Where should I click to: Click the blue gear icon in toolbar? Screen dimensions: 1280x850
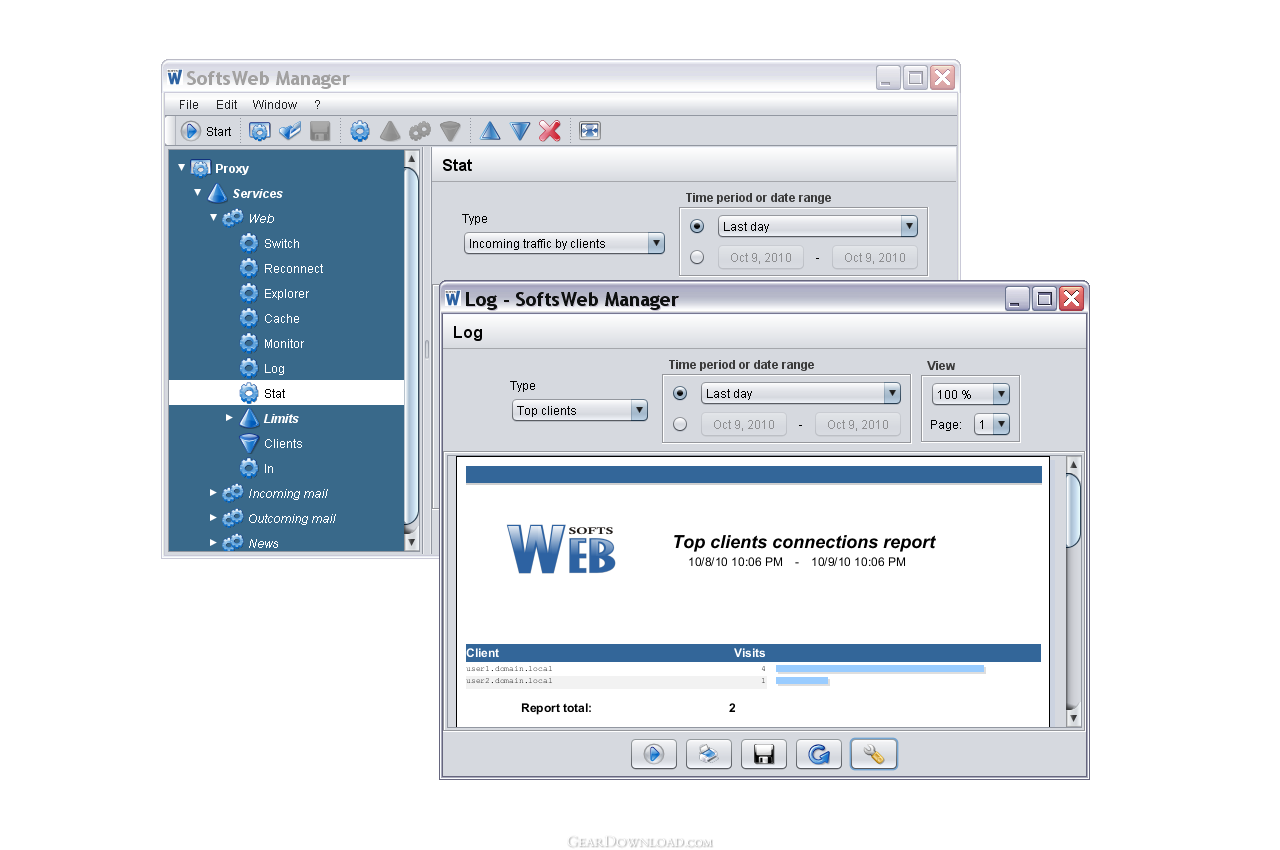[360, 131]
